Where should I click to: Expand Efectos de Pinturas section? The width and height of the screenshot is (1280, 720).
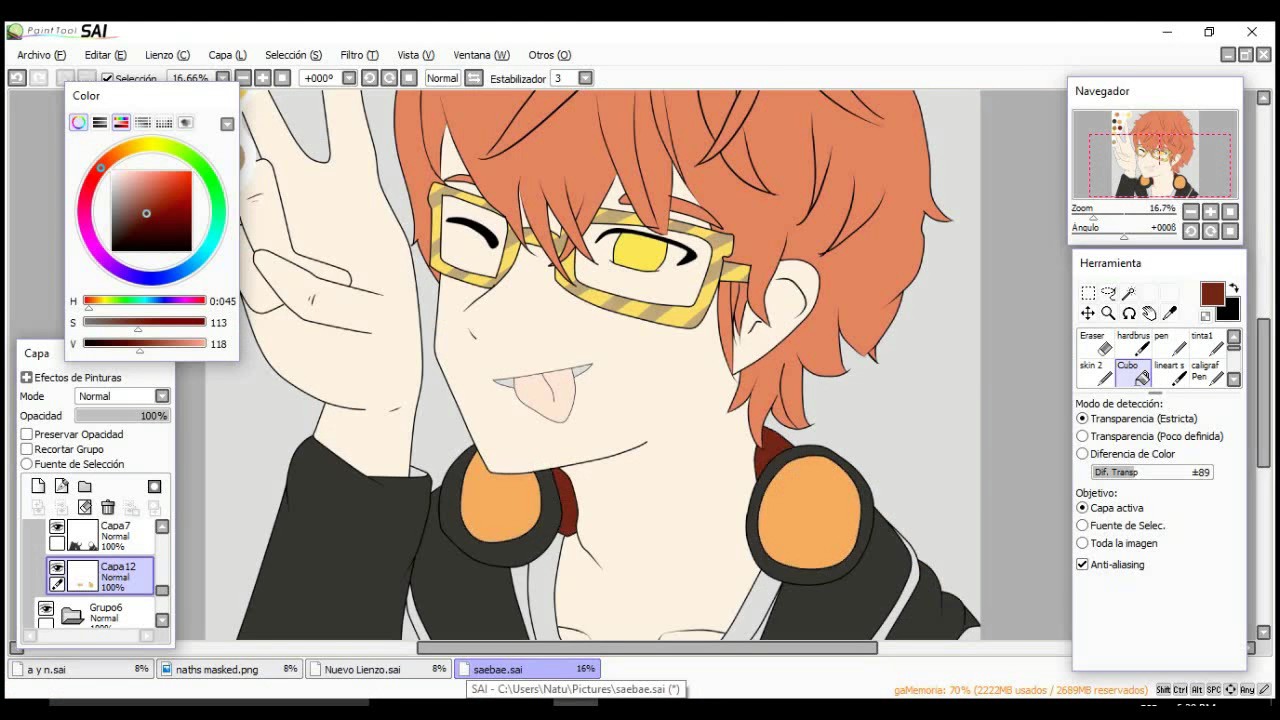pyautogui.click(x=27, y=377)
